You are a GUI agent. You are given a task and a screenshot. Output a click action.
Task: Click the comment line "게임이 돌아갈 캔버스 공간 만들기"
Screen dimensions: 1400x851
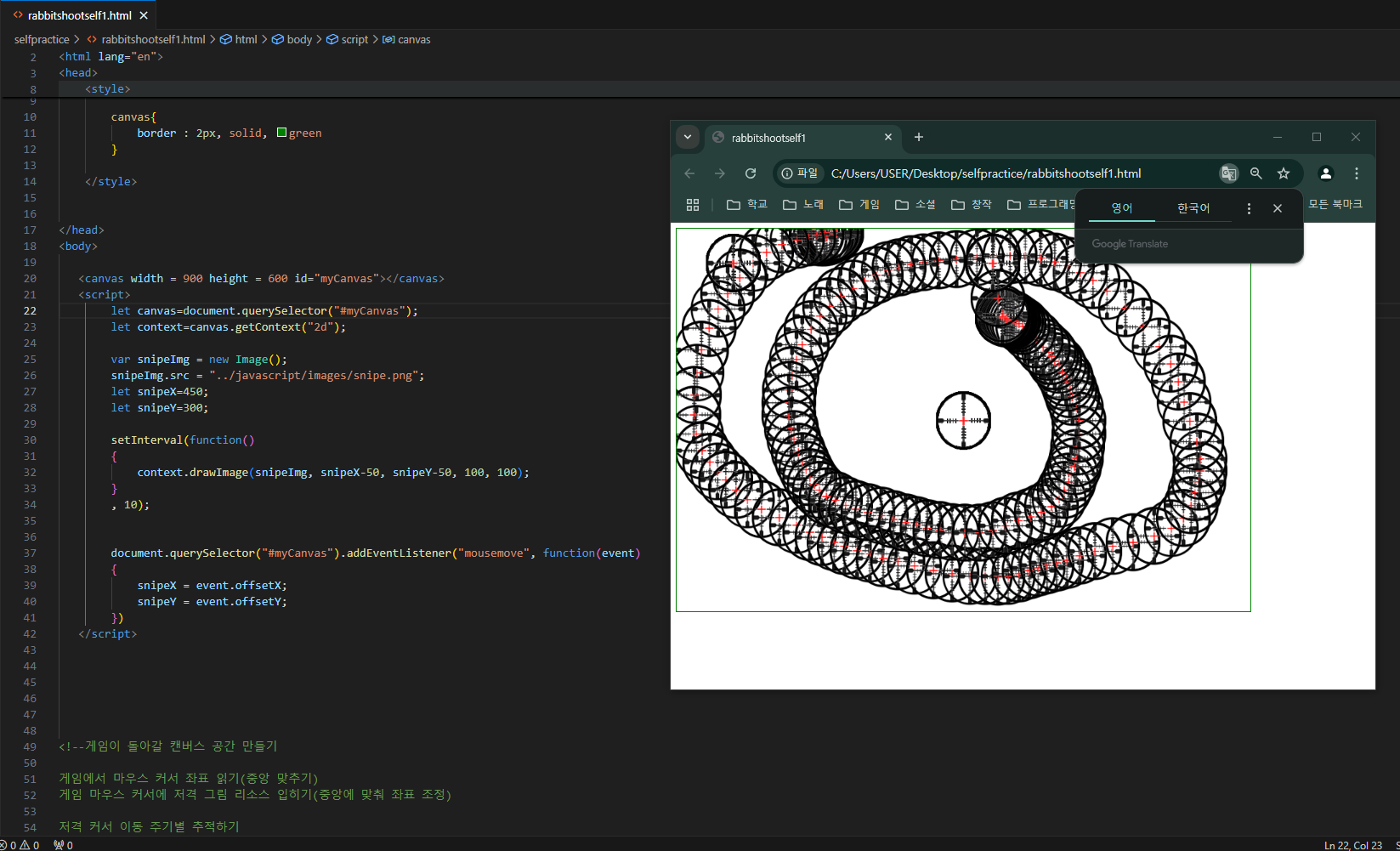pyautogui.click(x=168, y=746)
